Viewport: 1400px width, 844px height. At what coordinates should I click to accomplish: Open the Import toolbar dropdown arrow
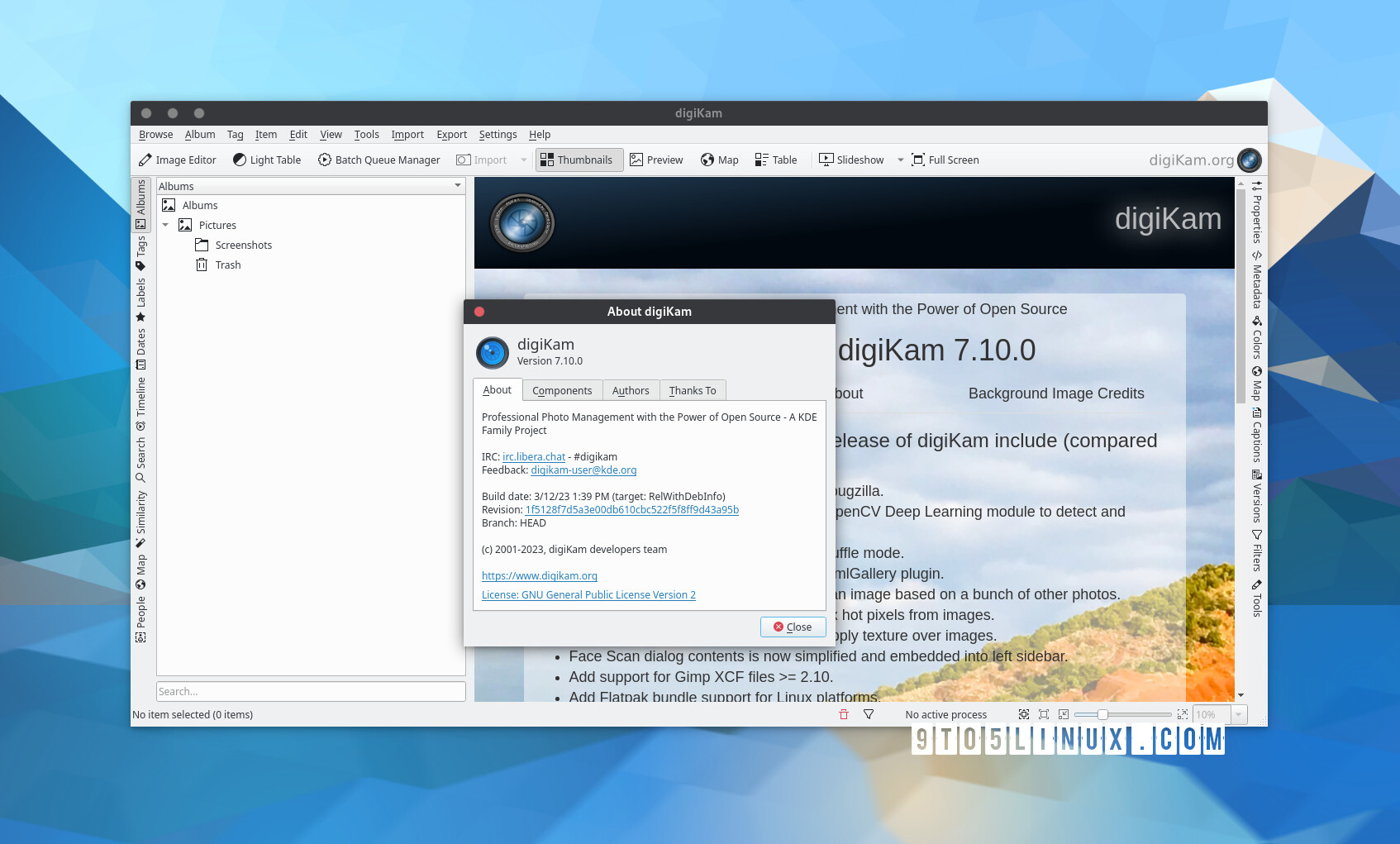pos(523,160)
